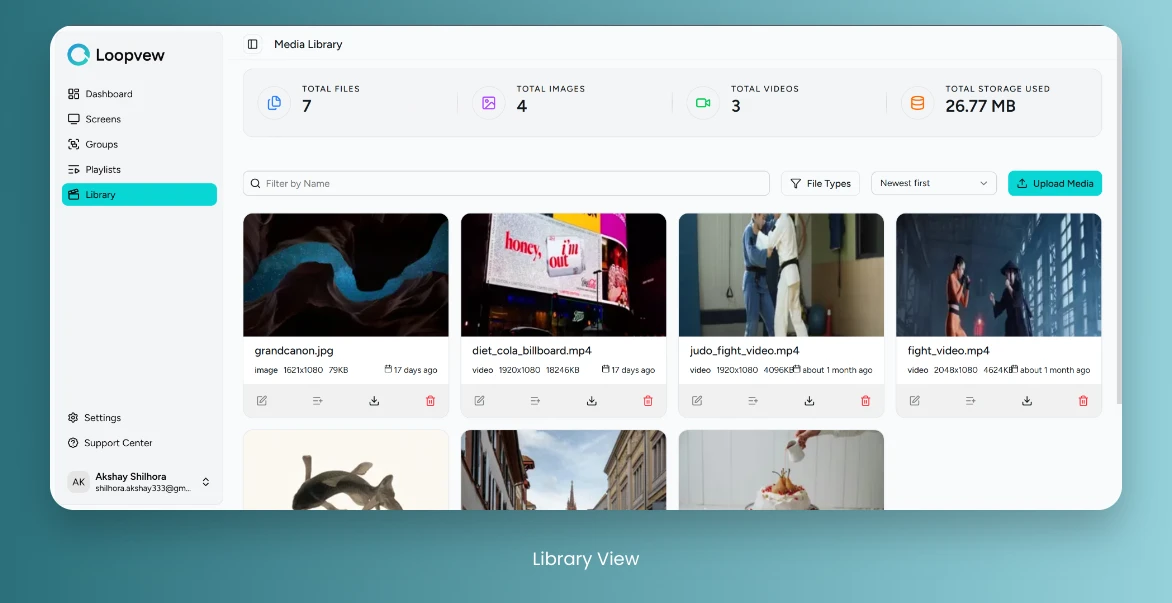Click the Total Videos camera icon
The image size is (1172, 603).
[703, 103]
